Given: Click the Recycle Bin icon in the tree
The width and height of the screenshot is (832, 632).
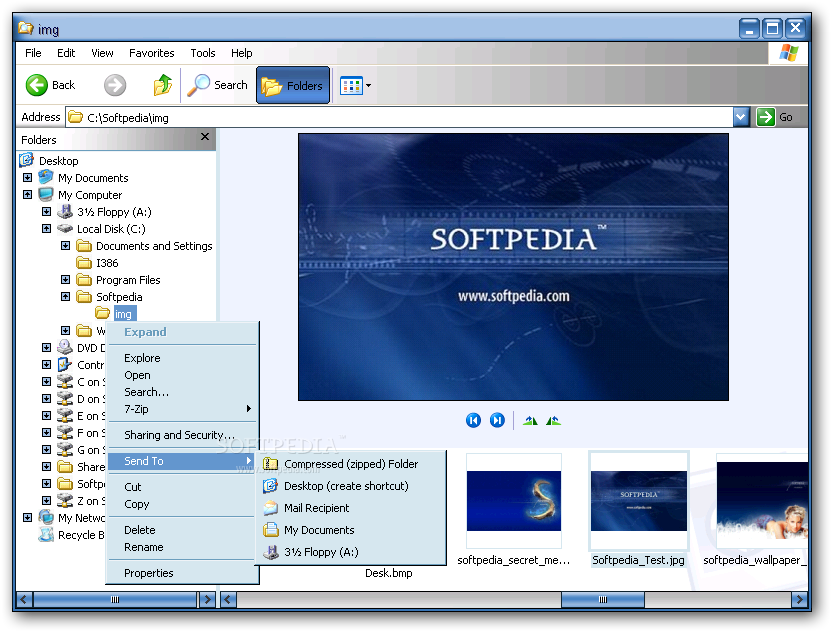Looking at the screenshot, I should point(46,534).
